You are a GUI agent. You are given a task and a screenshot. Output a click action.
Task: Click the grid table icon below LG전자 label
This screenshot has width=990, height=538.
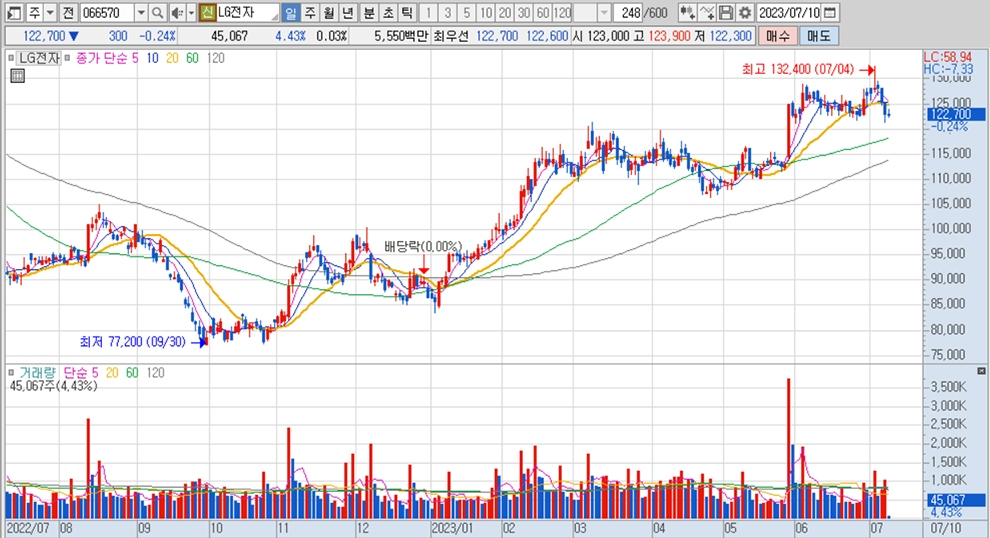16,74
